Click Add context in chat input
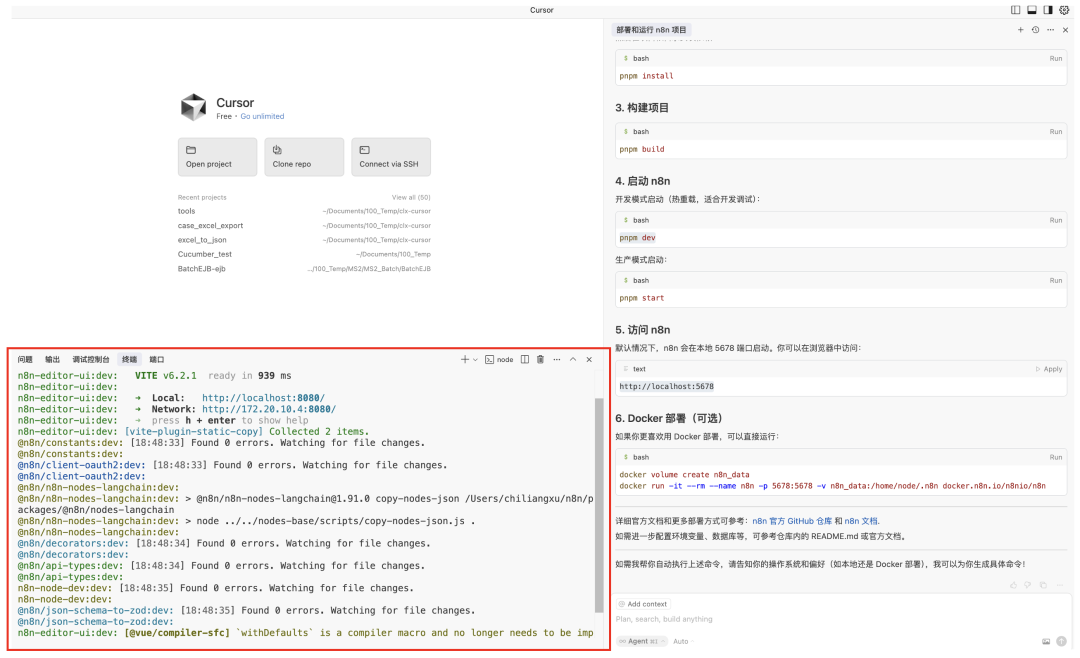 point(643,604)
